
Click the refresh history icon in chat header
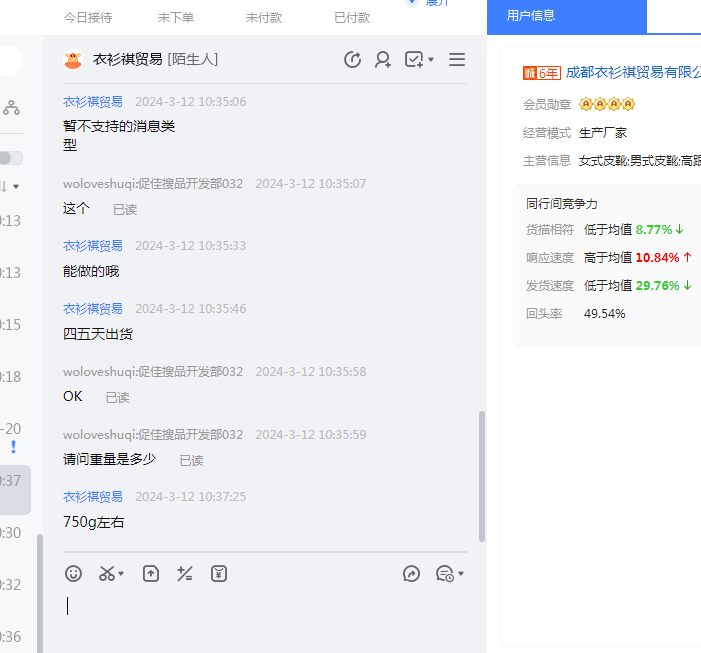point(352,60)
